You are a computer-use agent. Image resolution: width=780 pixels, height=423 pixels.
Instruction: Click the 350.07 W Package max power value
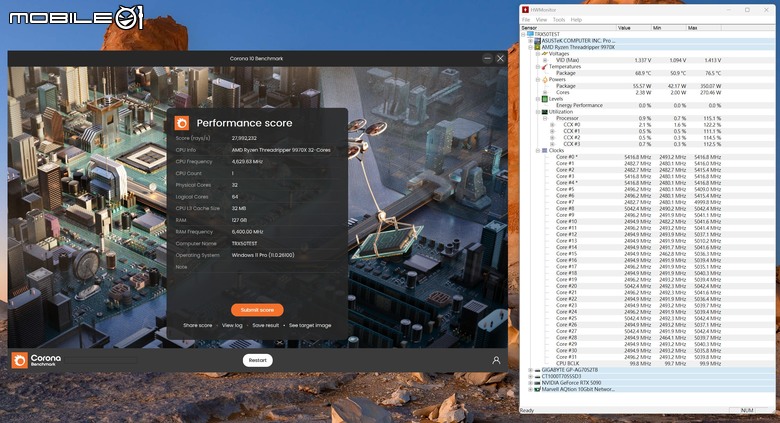click(x=710, y=86)
